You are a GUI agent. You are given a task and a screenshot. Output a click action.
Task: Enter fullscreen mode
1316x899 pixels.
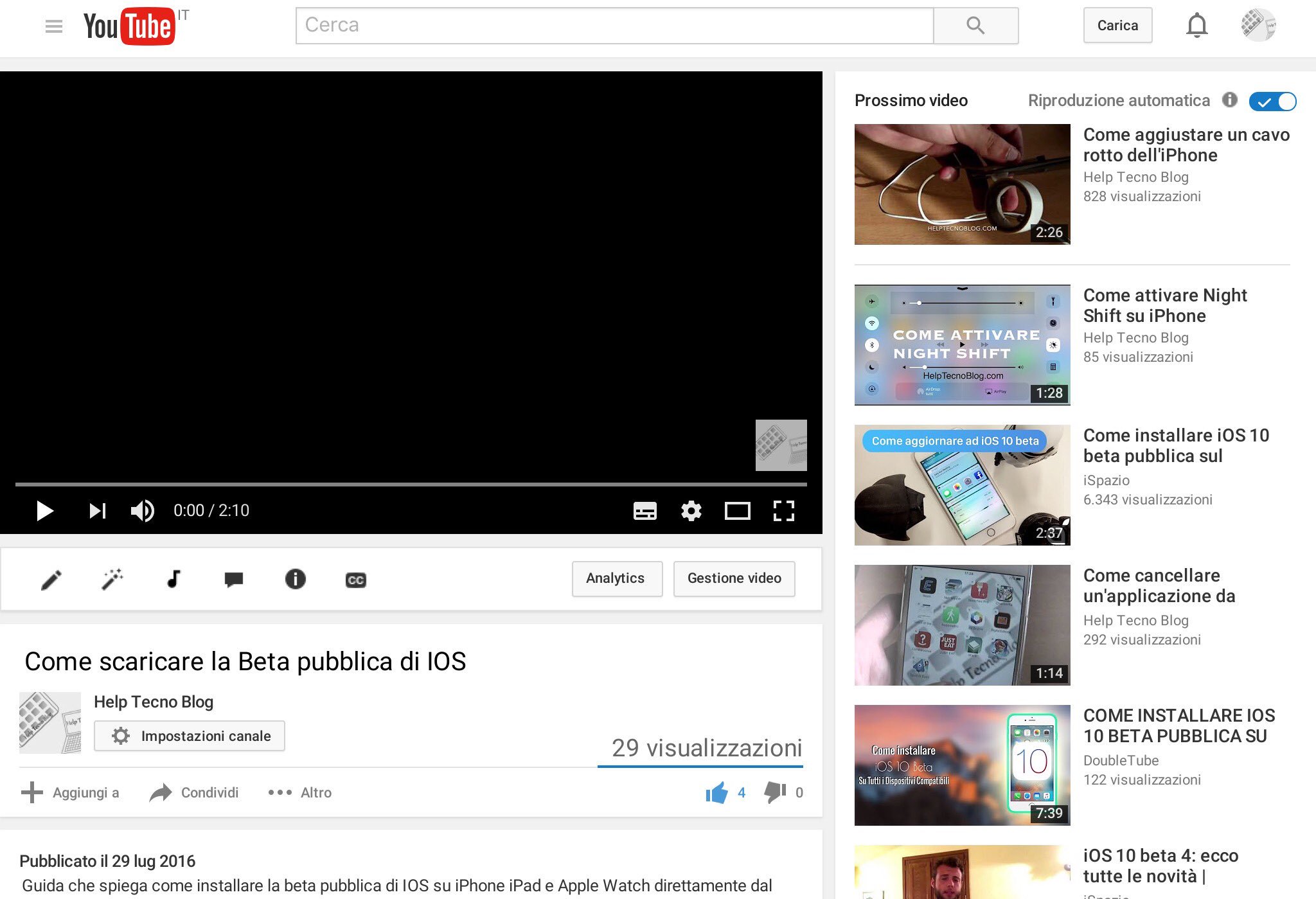tap(784, 511)
